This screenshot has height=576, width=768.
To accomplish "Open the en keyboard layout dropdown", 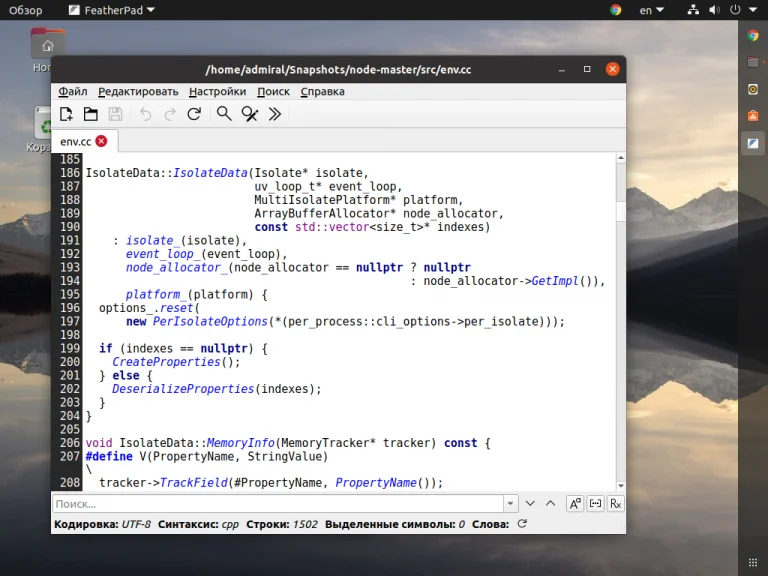I will pos(652,10).
